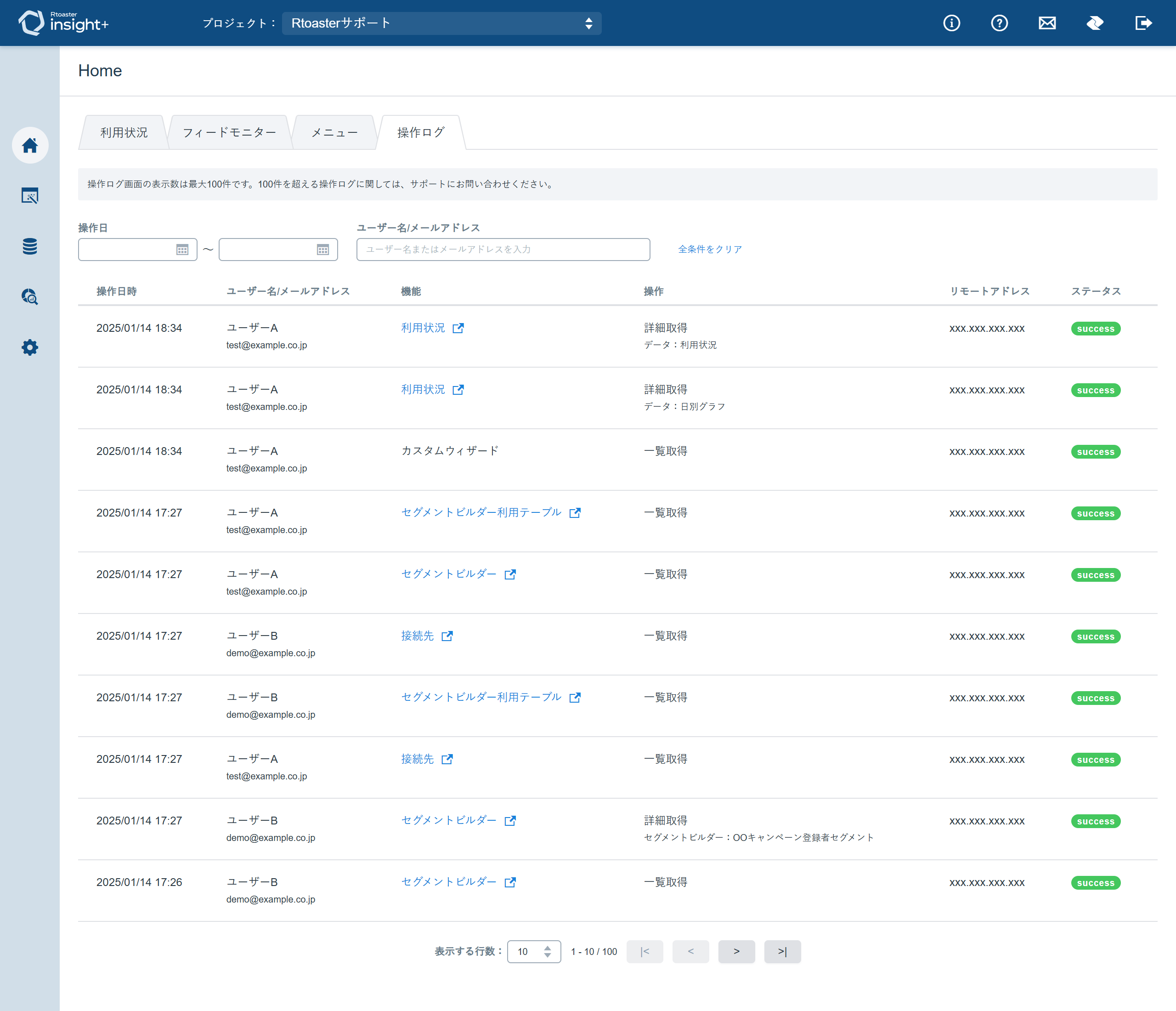
Task: Open the dashboard screen icon in sidebar
Action: (30, 196)
